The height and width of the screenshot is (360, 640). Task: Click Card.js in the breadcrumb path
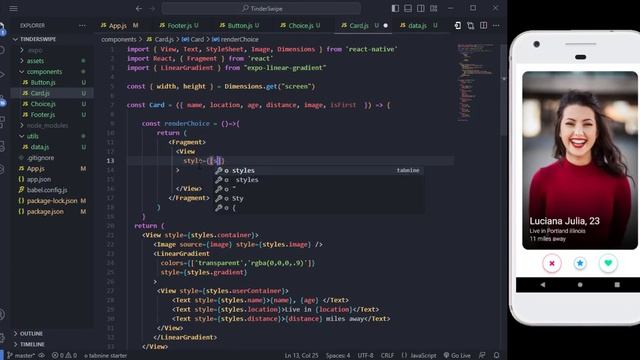164,39
